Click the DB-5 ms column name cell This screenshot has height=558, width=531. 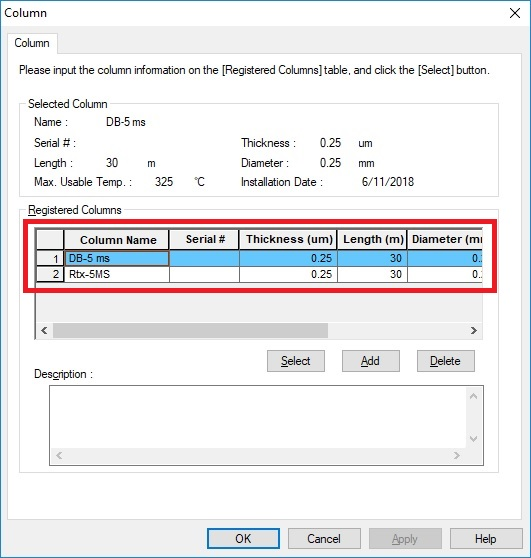(x=117, y=258)
